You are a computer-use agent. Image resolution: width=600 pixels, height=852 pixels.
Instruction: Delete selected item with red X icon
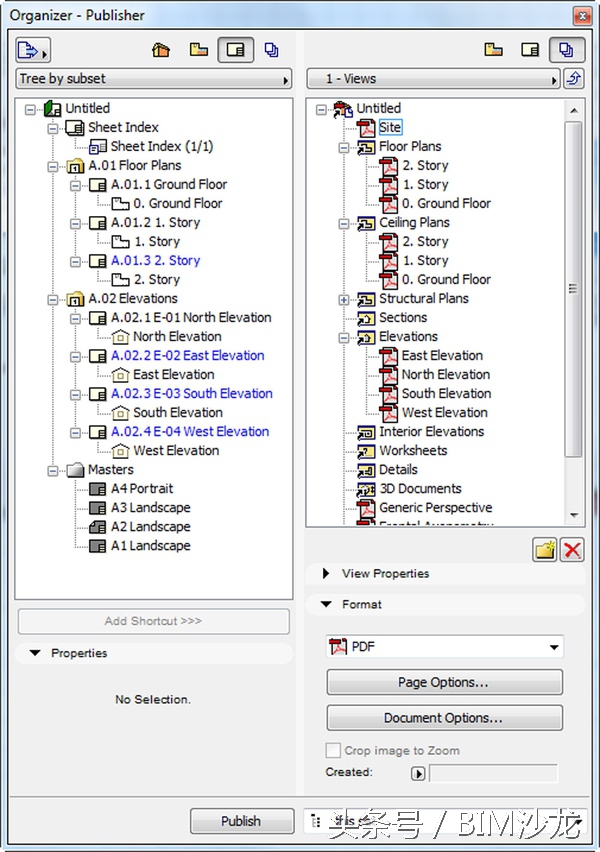tap(572, 549)
